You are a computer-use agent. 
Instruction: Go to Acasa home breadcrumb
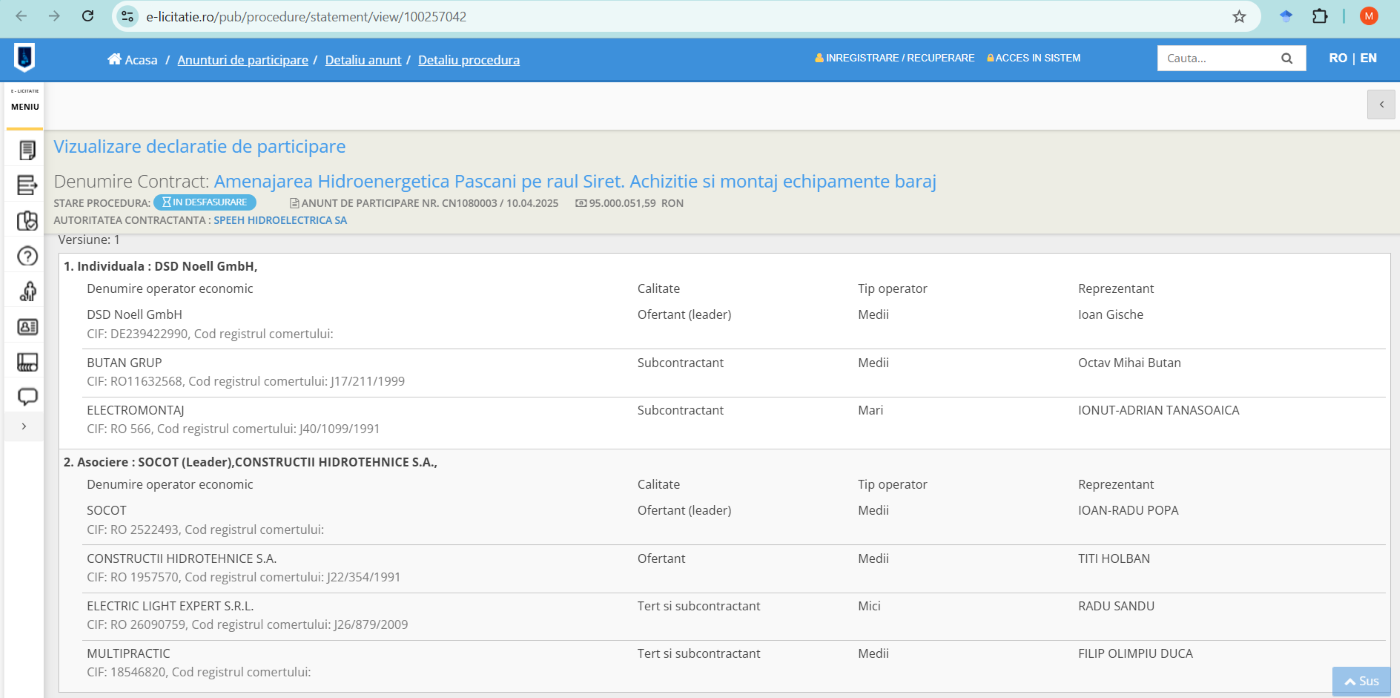(133, 60)
